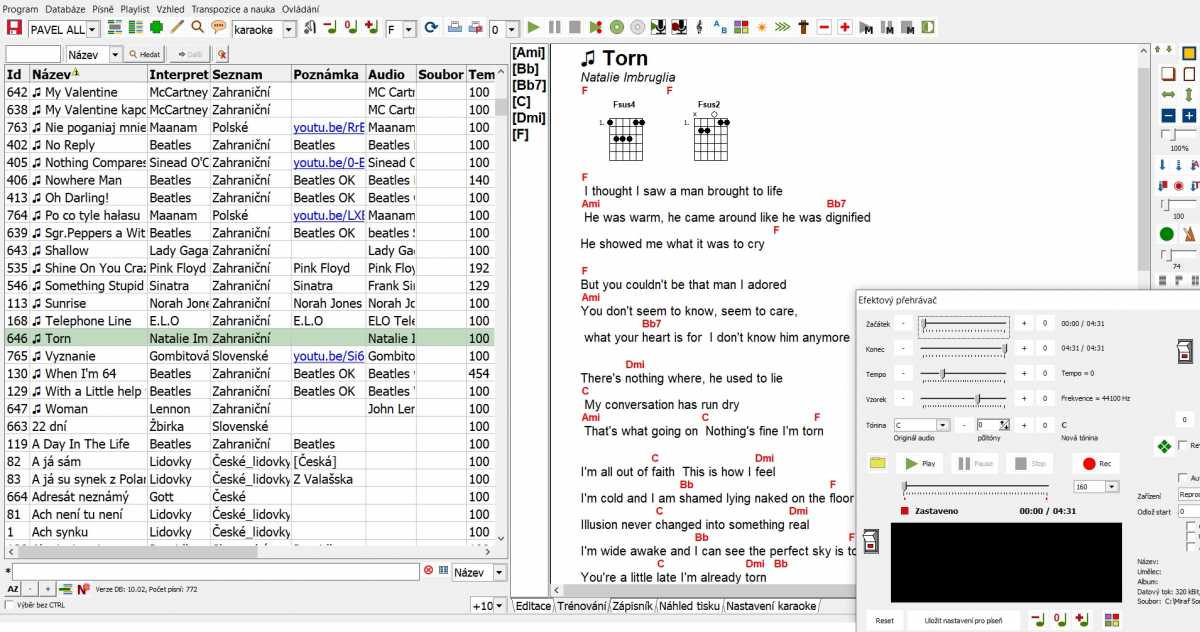Image resolution: width=1200 pixels, height=632 pixels.
Task: Click the orange sun icon
Action: point(762,28)
